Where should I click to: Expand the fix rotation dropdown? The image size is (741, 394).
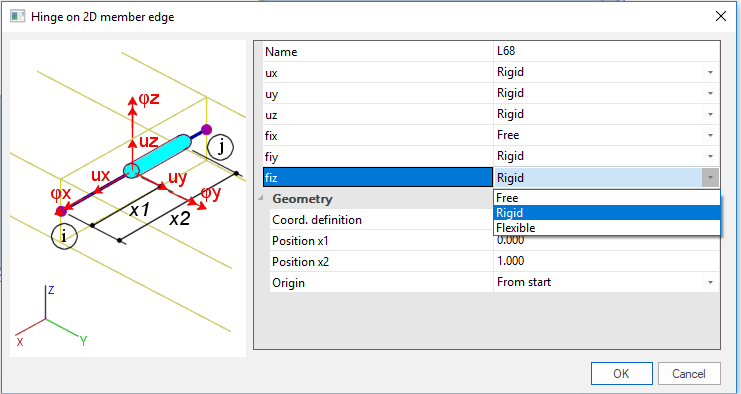(x=710, y=136)
